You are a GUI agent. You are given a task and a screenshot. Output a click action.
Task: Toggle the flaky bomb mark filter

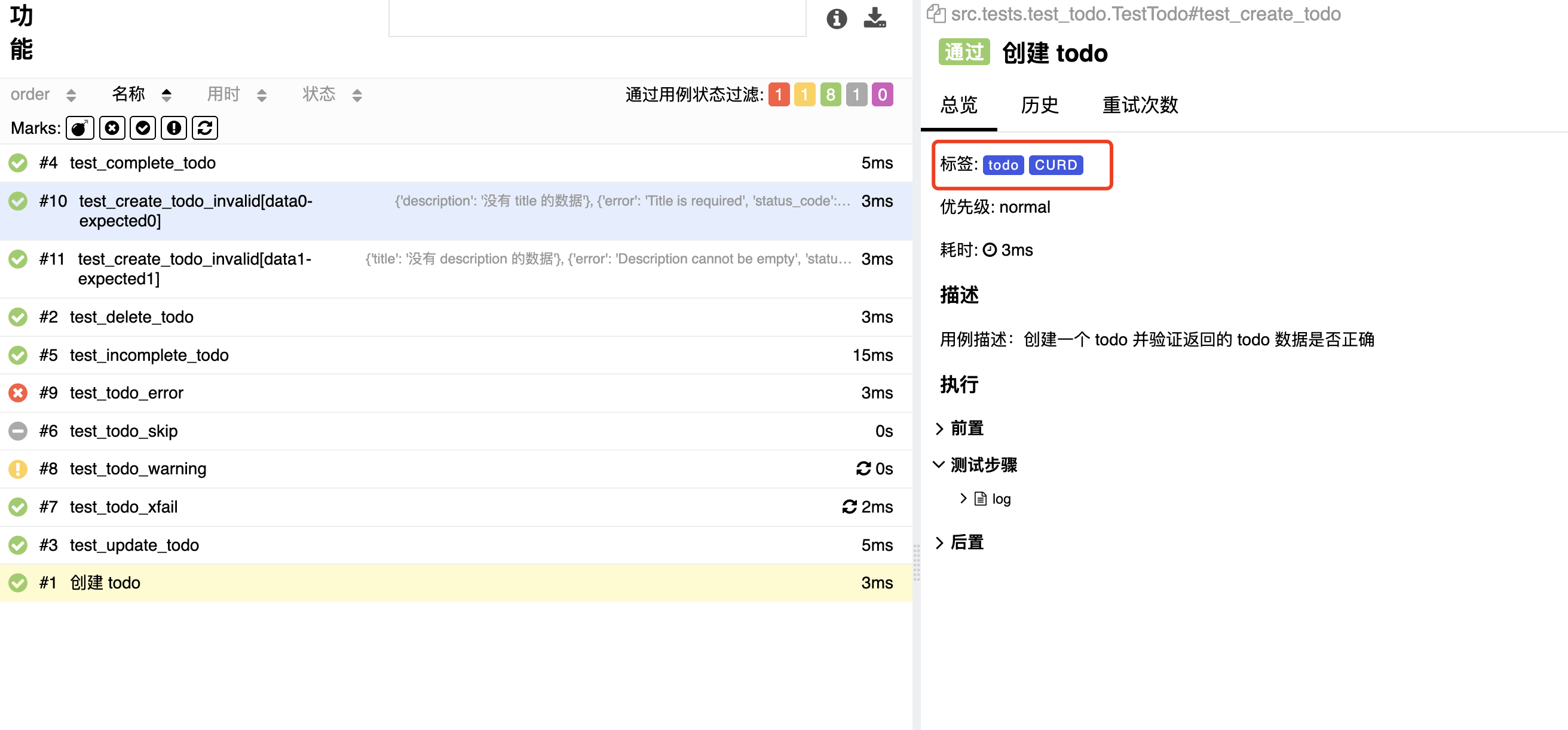pos(79,128)
